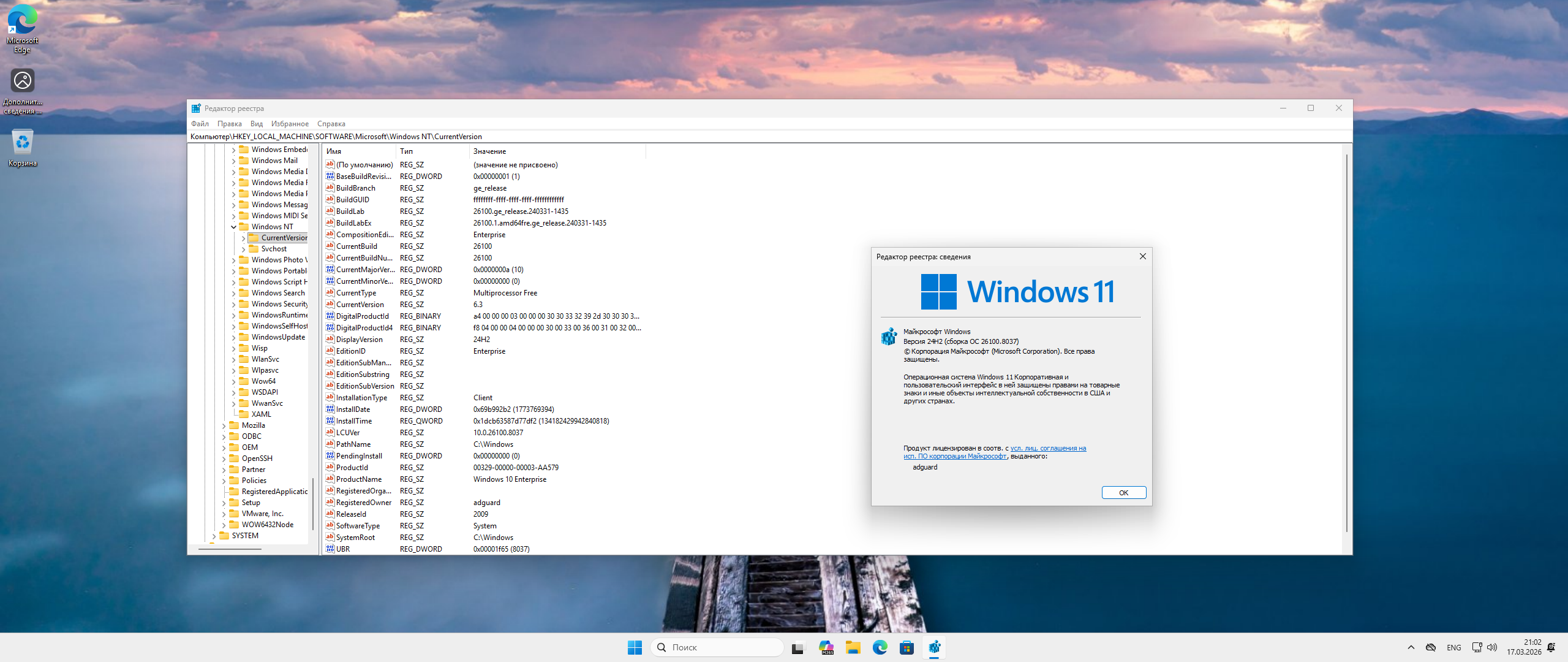Click the Registry Editor taskbar icon
Screen dimensions: 1568x662
tap(934, 647)
